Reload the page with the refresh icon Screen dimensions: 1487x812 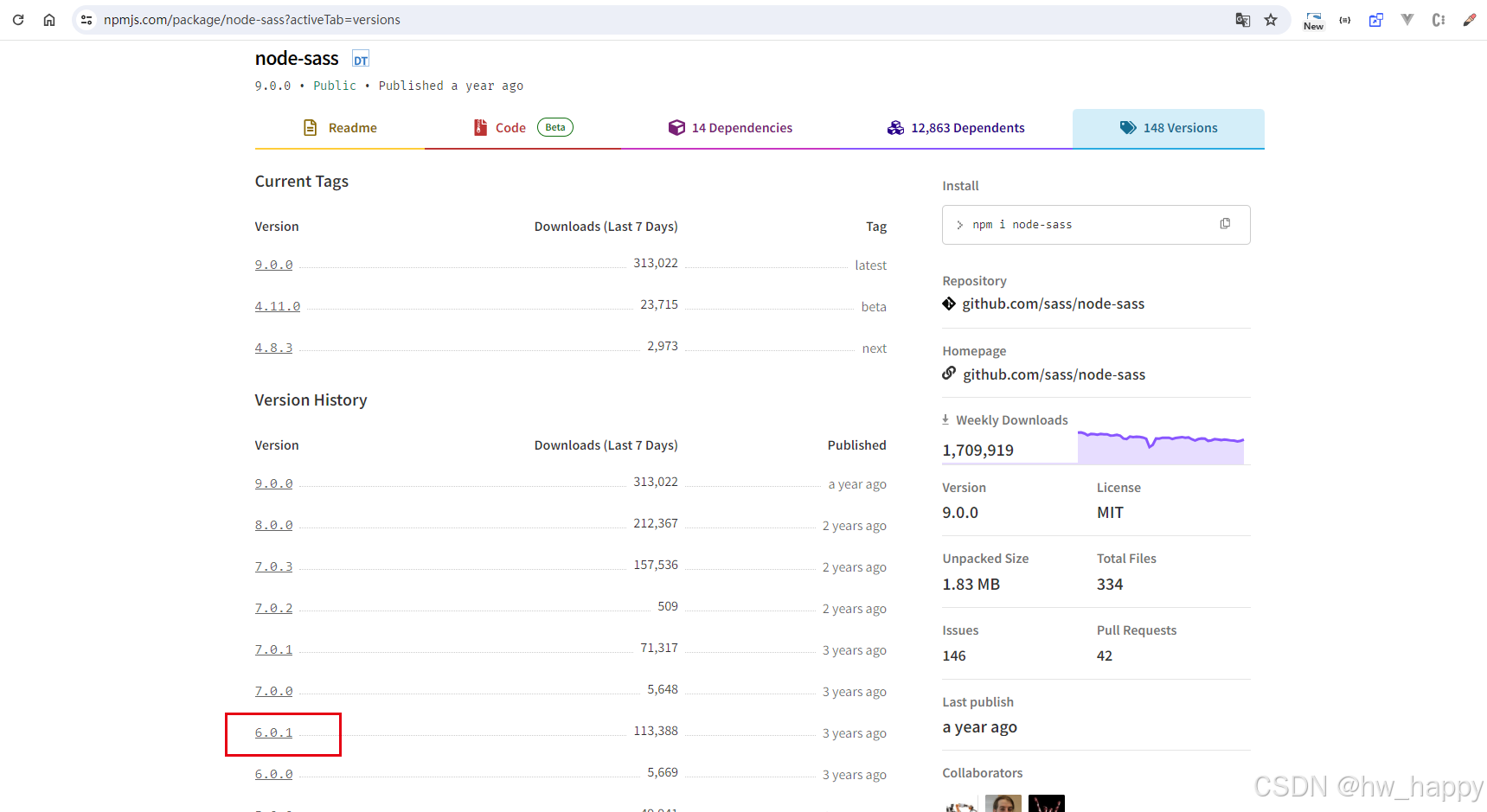[18, 20]
